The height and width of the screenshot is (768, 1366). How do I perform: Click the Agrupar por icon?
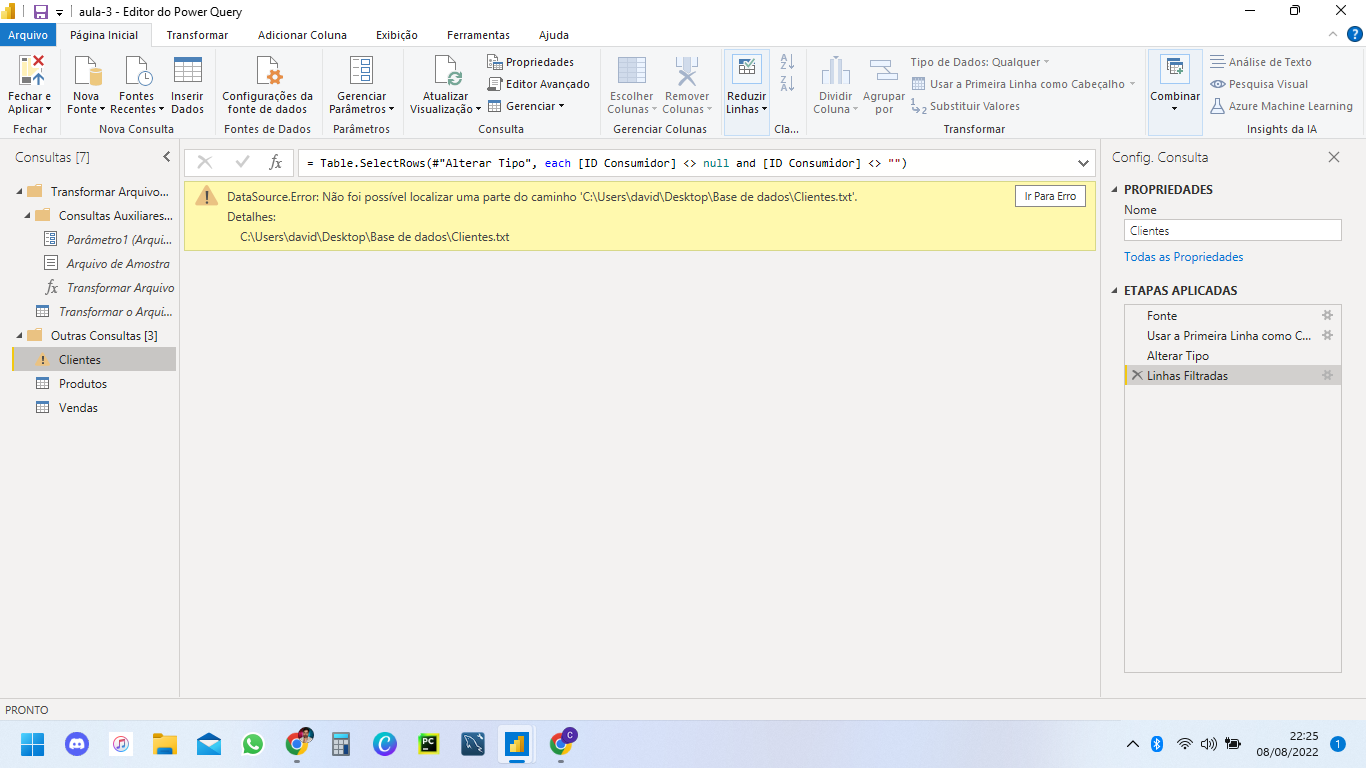tap(883, 71)
